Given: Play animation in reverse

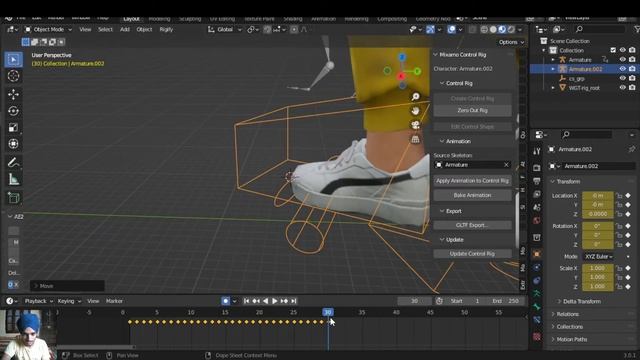Looking at the screenshot, I should click(x=265, y=301).
